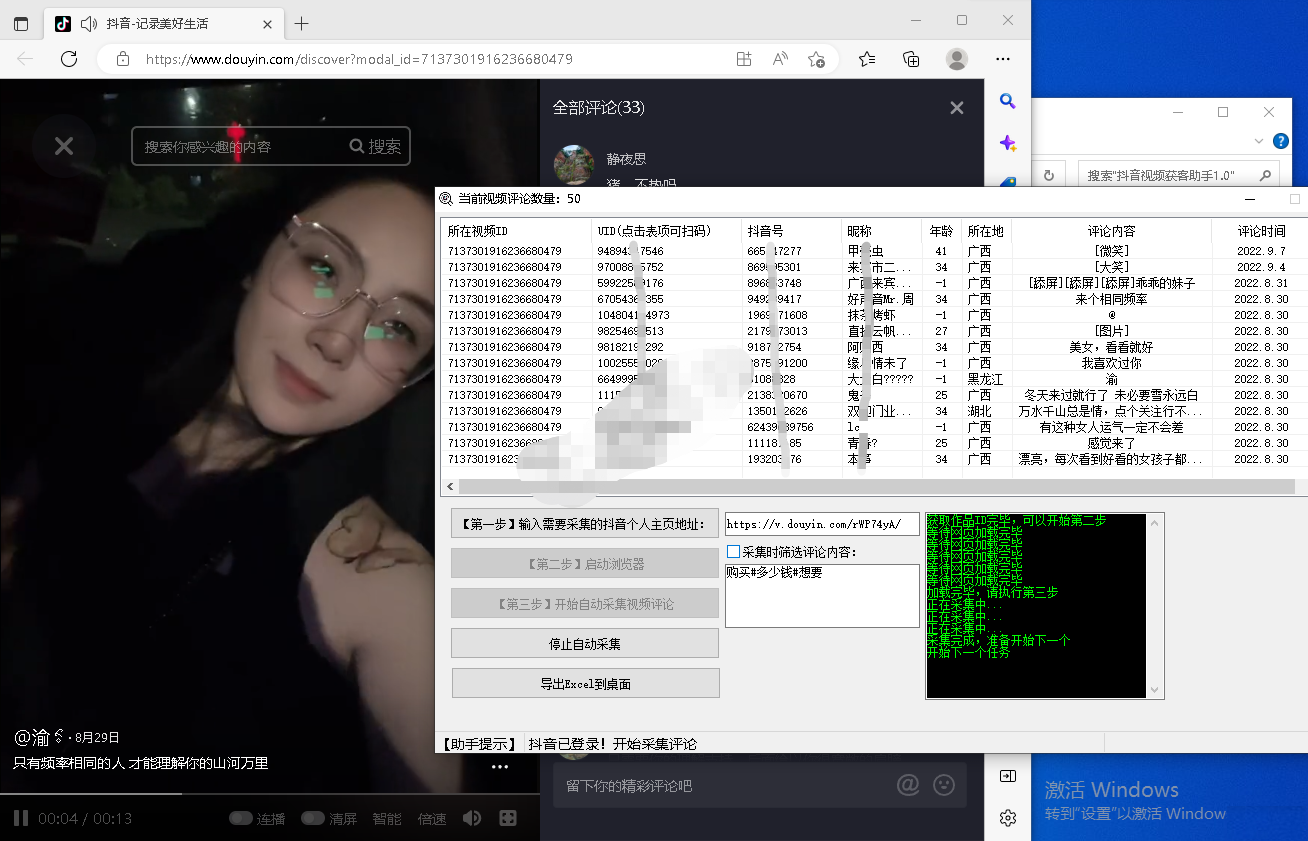Click the @ mention icon in comment box
Viewport: 1308px width, 841px height.
pyautogui.click(x=908, y=785)
